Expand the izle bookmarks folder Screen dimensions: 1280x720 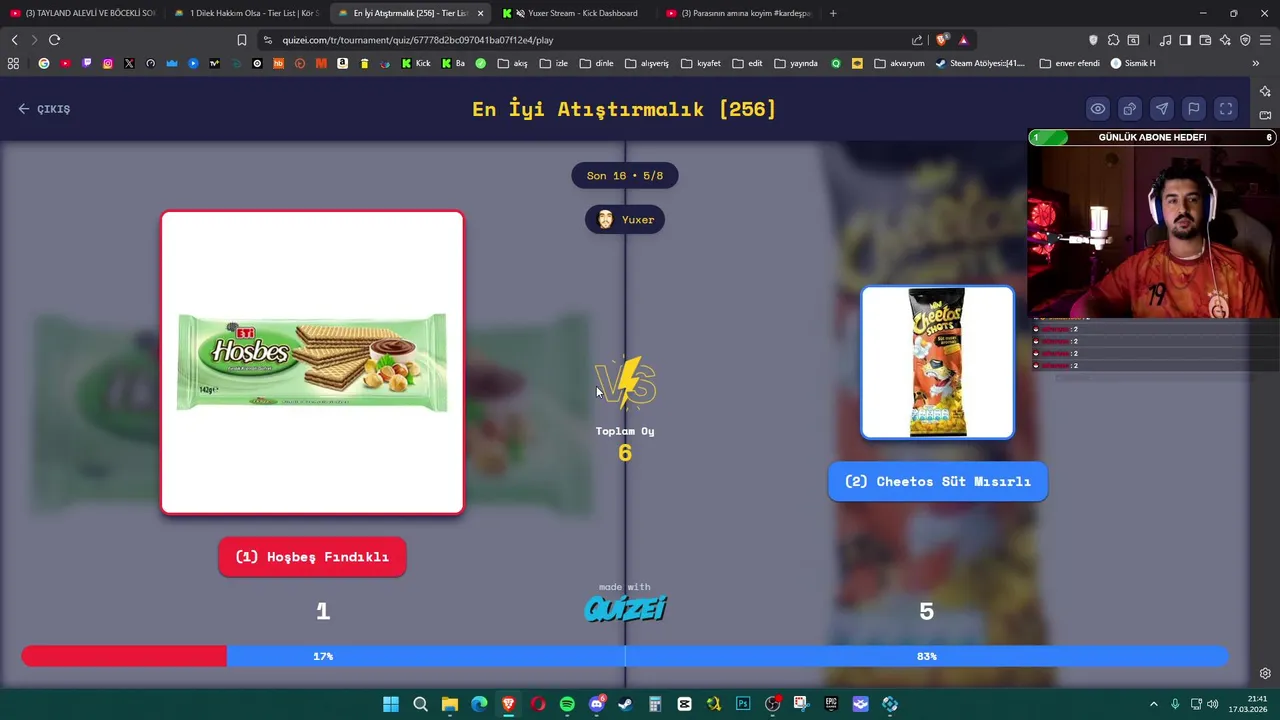(553, 63)
